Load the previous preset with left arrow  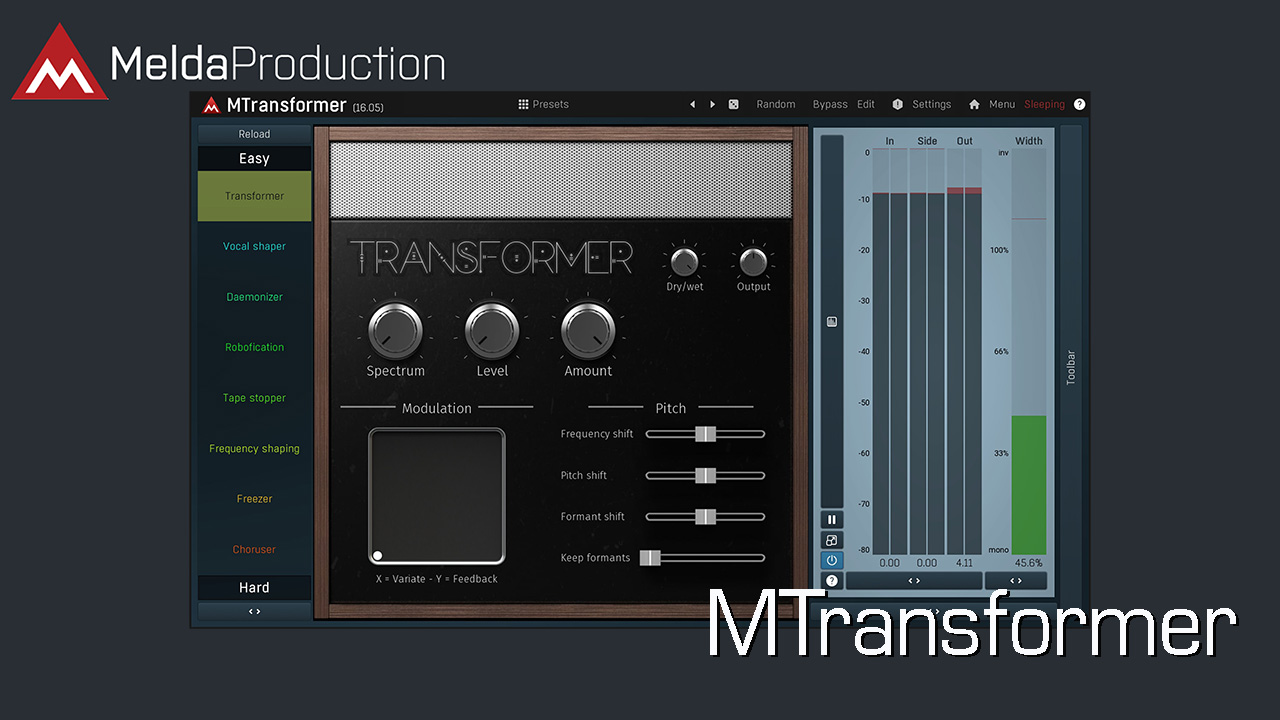pos(692,104)
